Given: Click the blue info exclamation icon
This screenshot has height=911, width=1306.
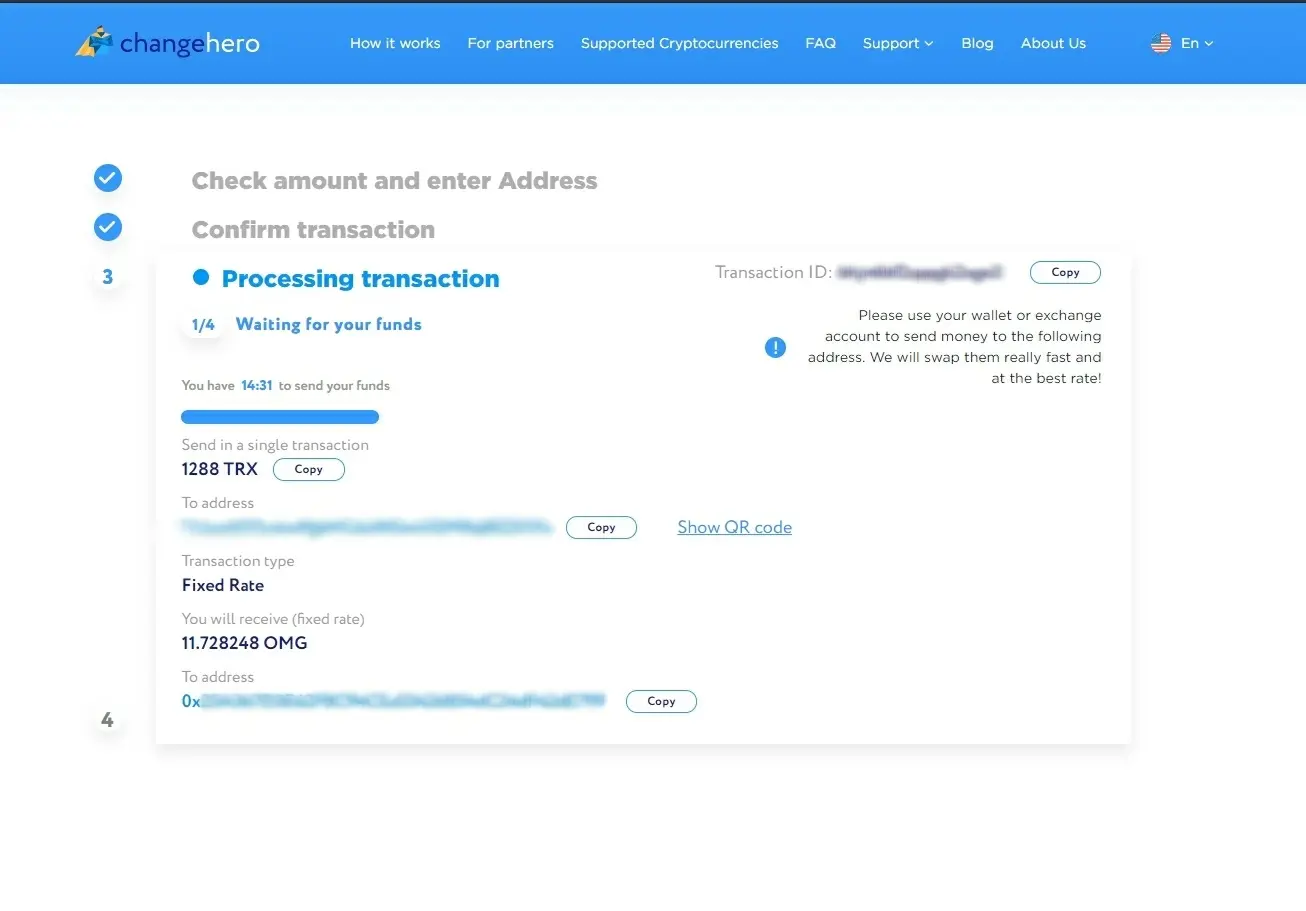Looking at the screenshot, I should [775, 347].
